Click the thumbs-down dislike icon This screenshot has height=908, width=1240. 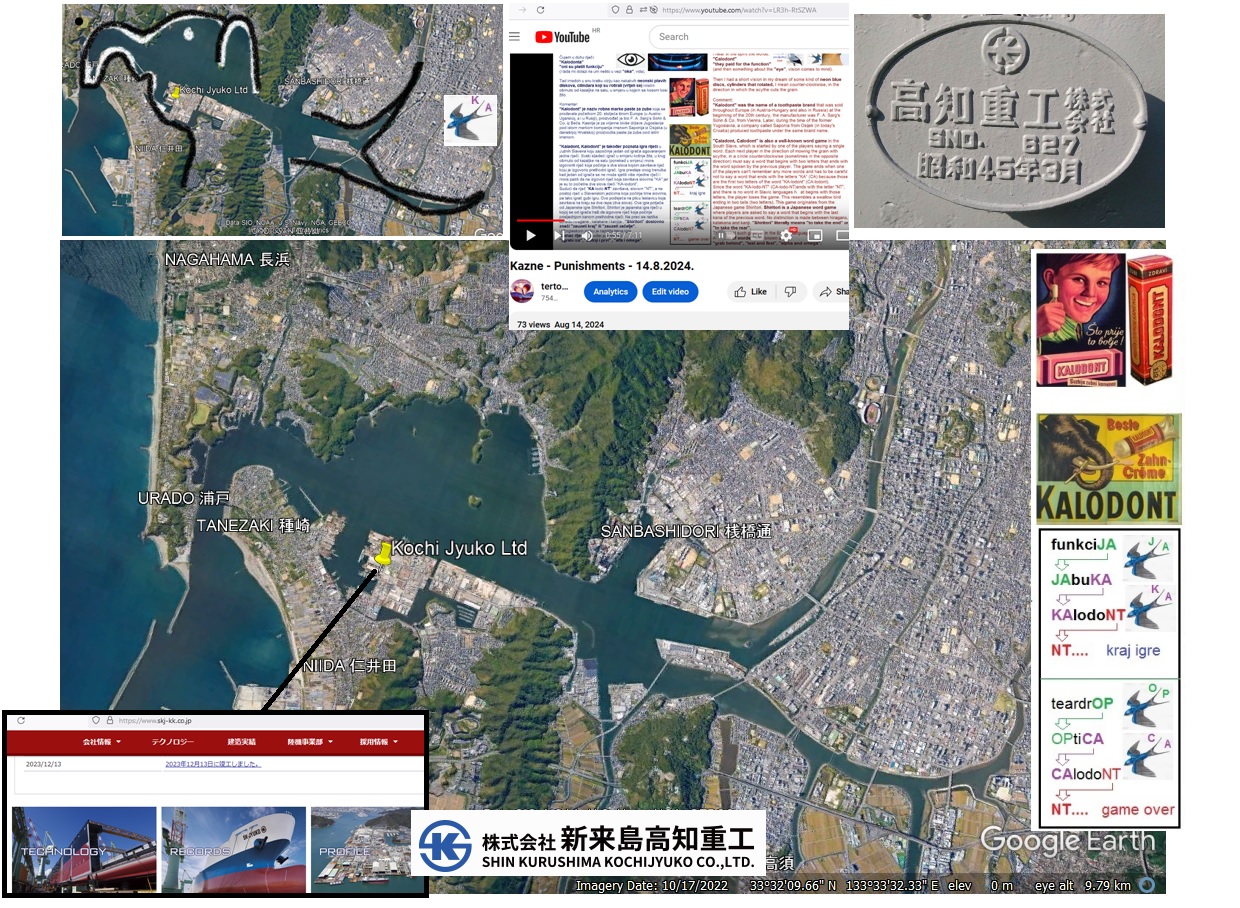point(790,292)
